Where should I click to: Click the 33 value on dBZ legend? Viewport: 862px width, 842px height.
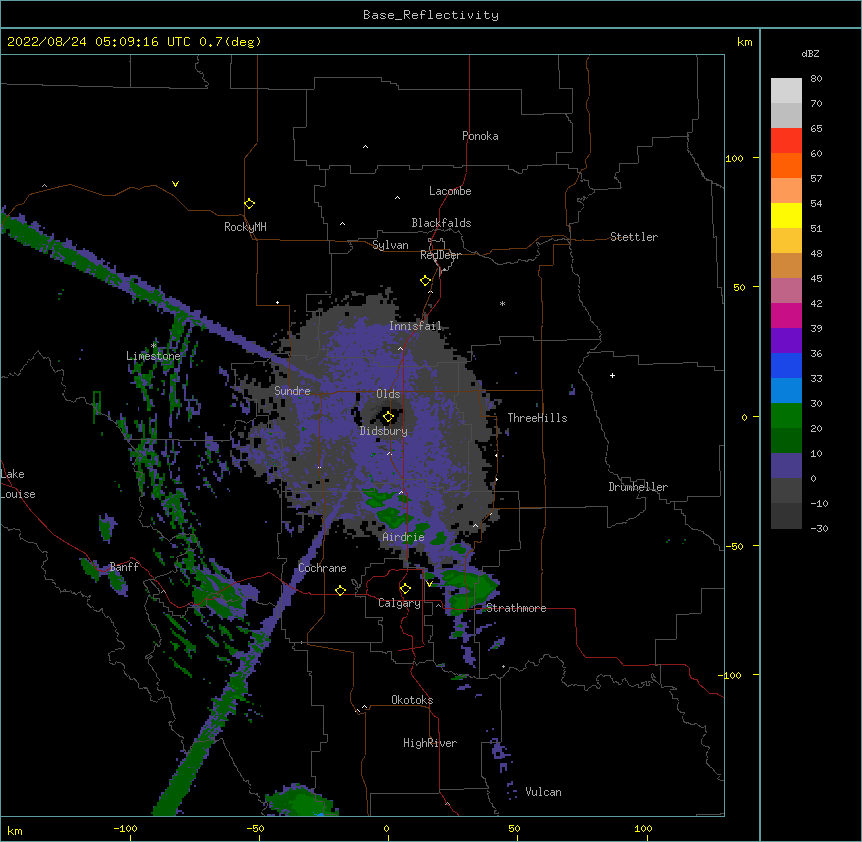tap(816, 379)
